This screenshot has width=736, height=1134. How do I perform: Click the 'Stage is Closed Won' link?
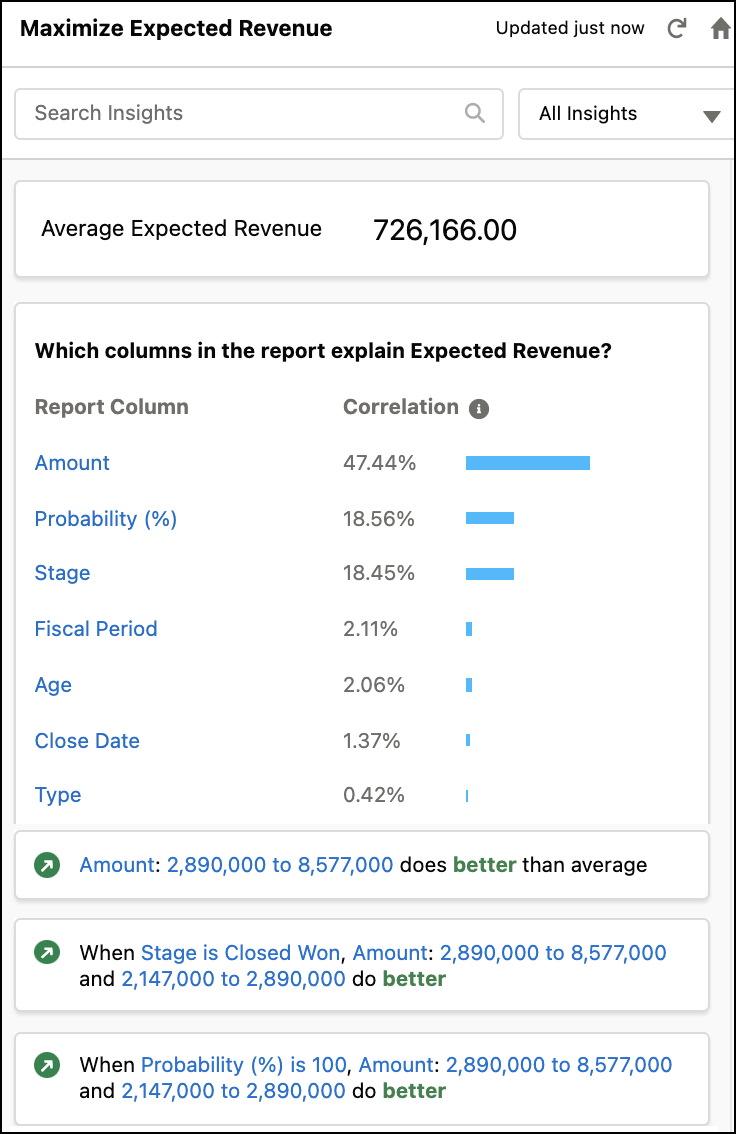[240, 953]
